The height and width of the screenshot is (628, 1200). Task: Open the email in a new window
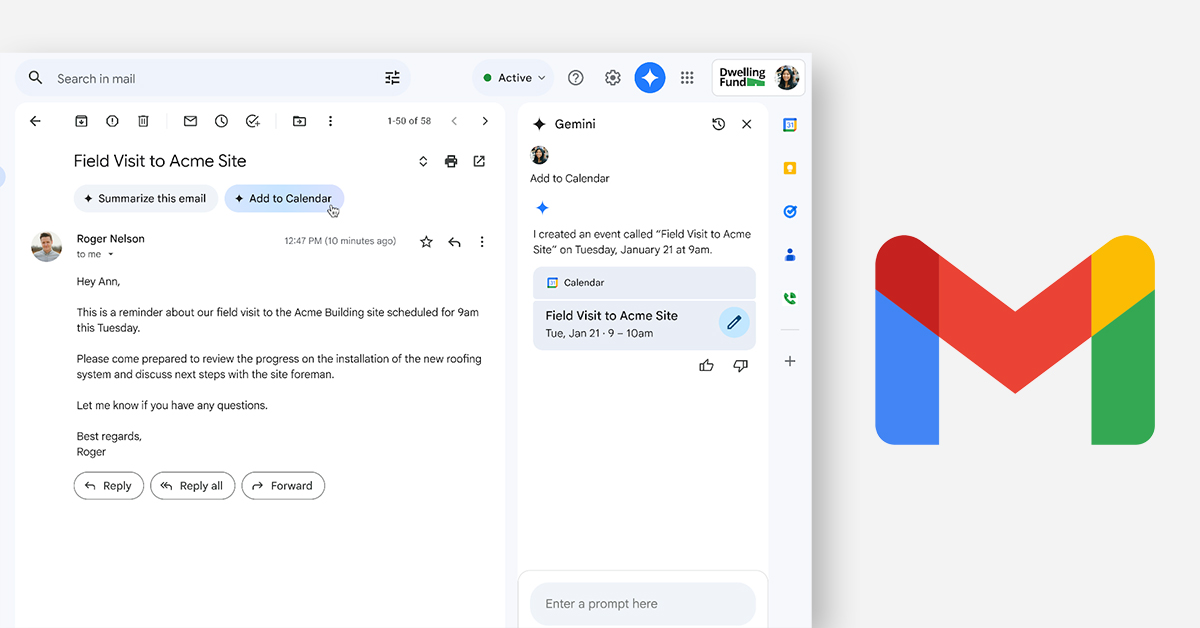click(479, 161)
